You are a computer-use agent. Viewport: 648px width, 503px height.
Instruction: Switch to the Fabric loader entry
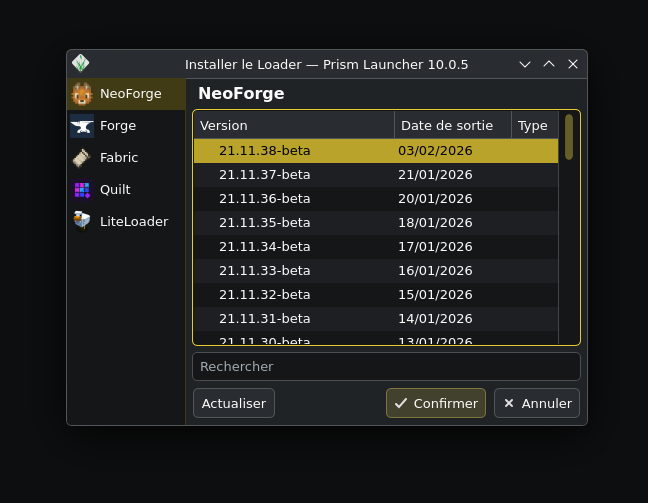119,158
